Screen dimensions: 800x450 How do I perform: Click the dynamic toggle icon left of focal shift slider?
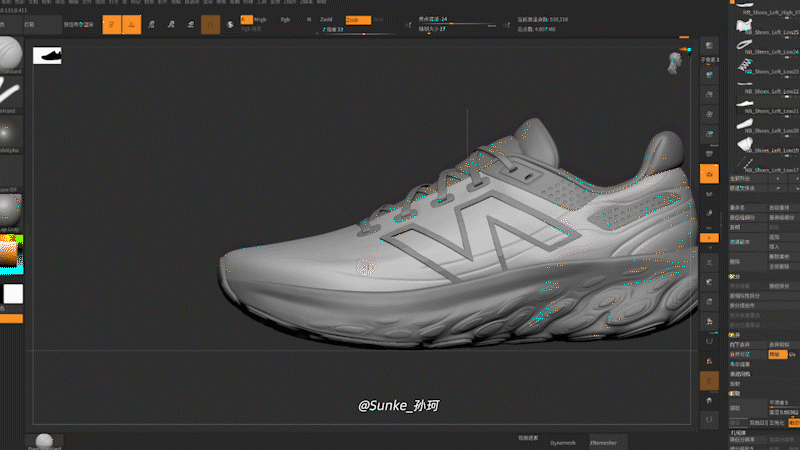408,24
